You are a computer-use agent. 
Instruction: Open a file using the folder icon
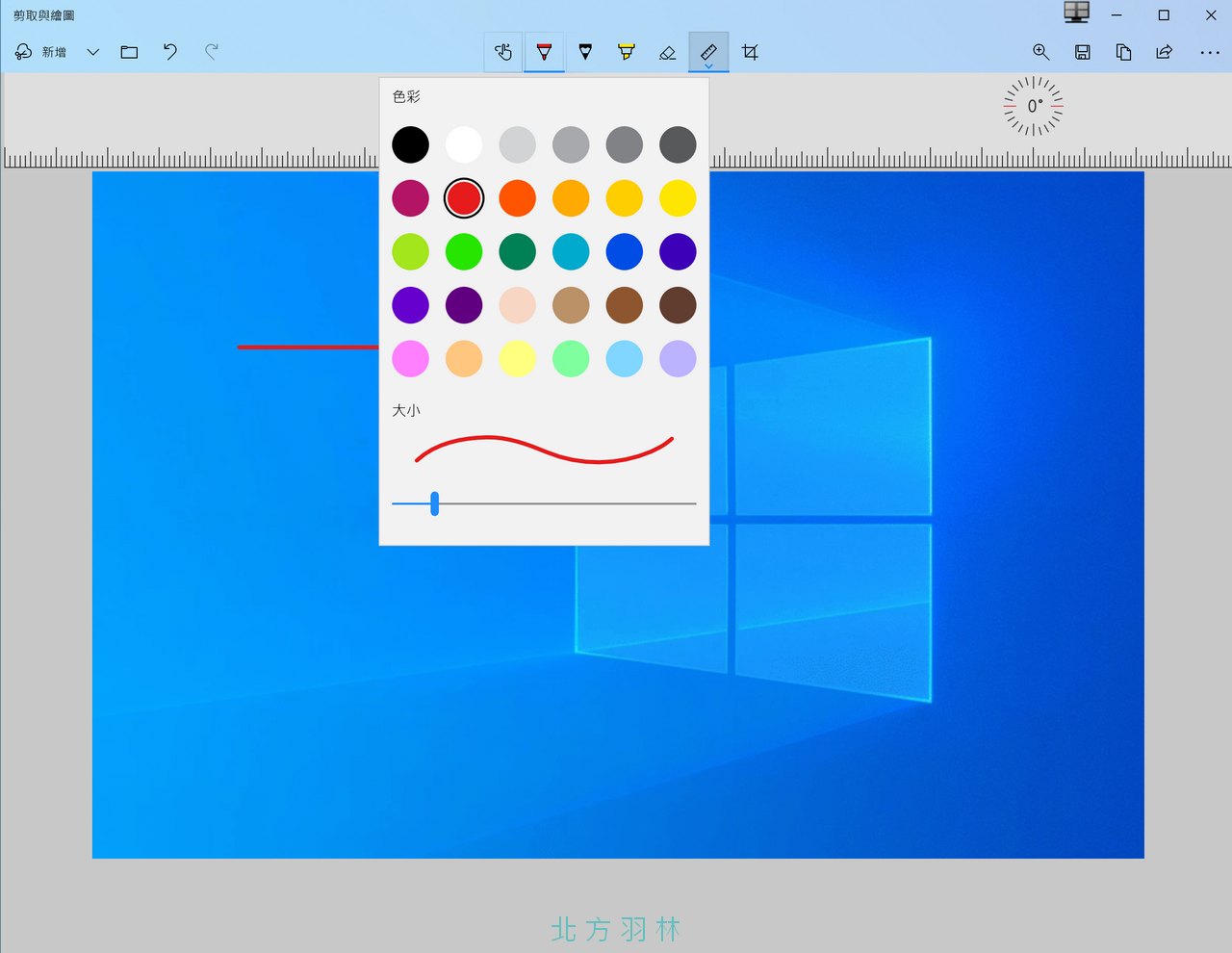[x=129, y=52]
